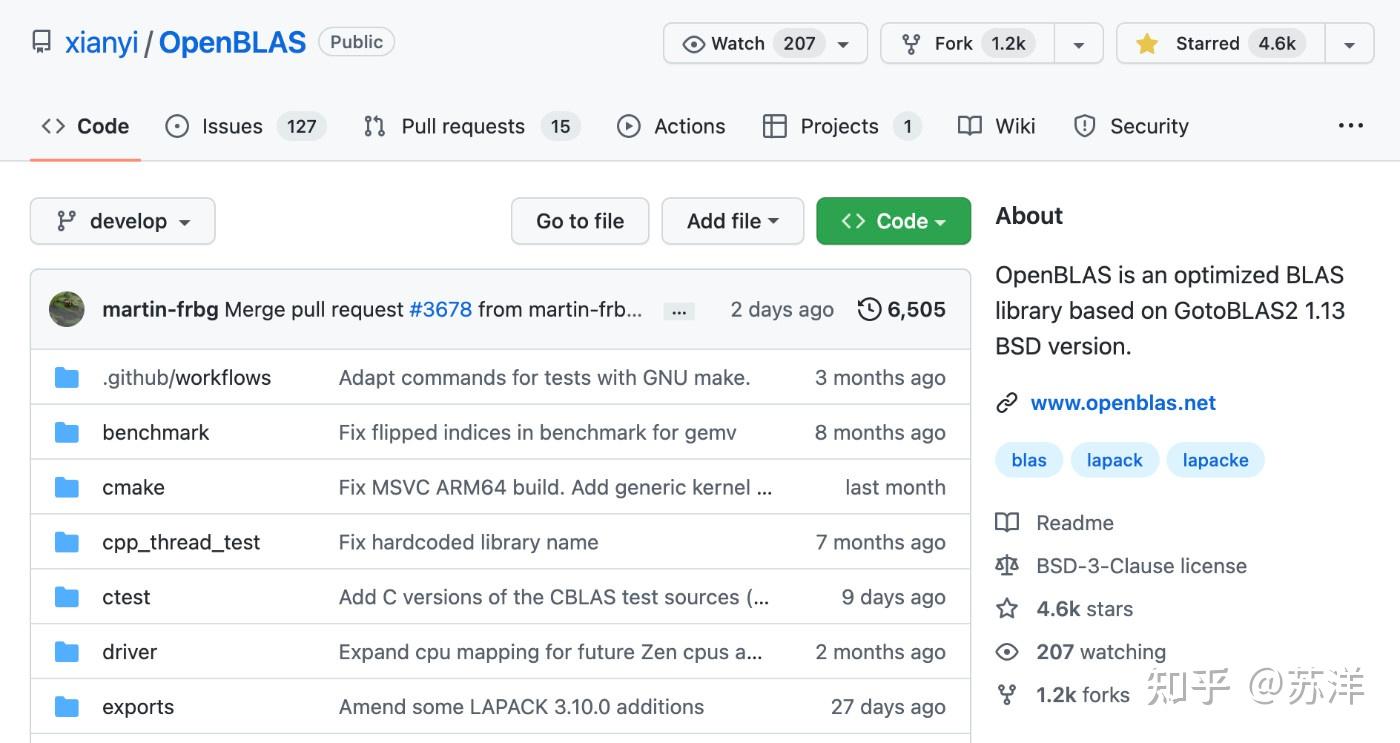This screenshot has width=1400, height=743.
Task: Open the develop branch dropdown
Action: (x=123, y=221)
